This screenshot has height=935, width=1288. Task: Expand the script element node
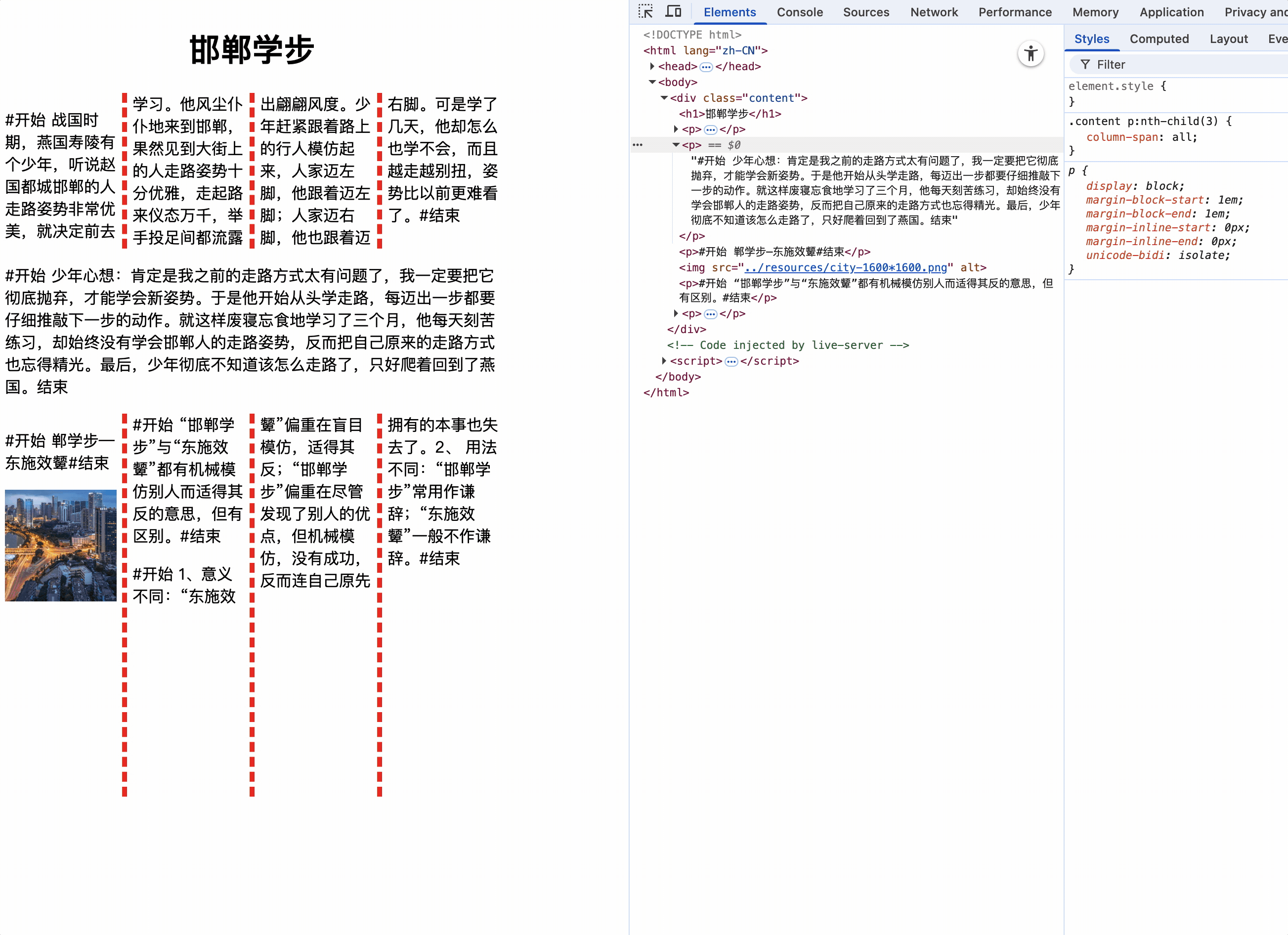[x=663, y=361]
